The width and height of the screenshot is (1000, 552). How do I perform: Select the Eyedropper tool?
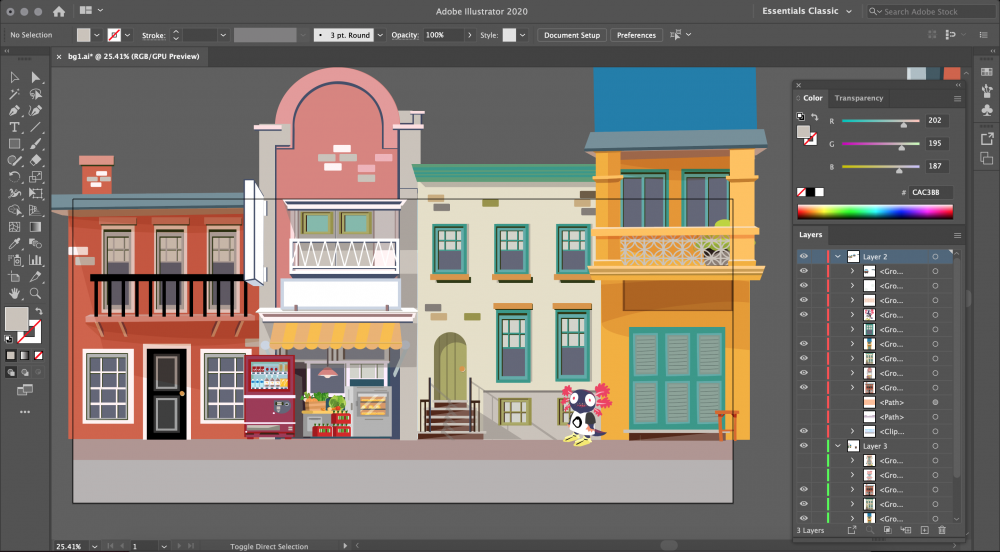[x=14, y=243]
